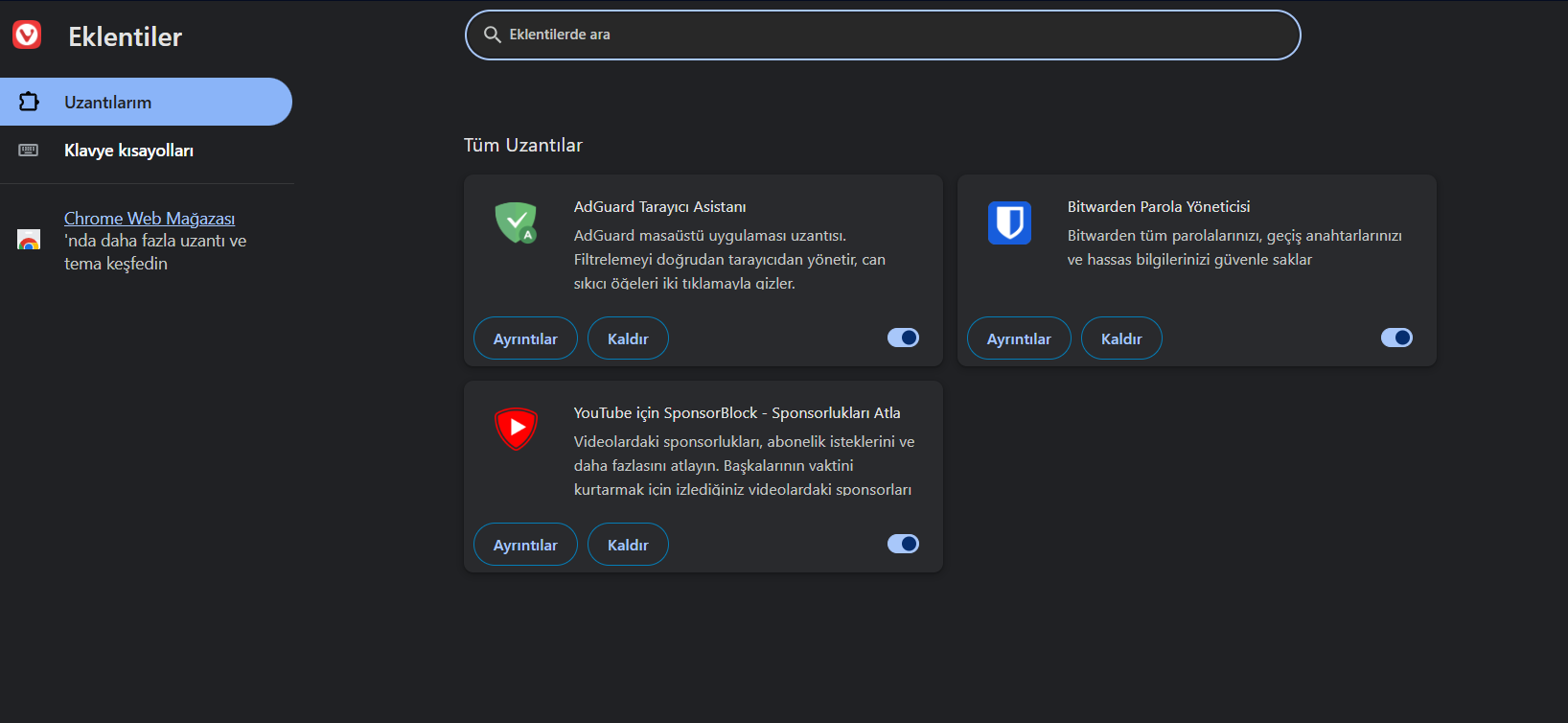Viewport: 1568px width, 723px height.
Task: Show Ayrıntılar for Bitwarden Parola Yöneticisi
Action: tap(1019, 338)
